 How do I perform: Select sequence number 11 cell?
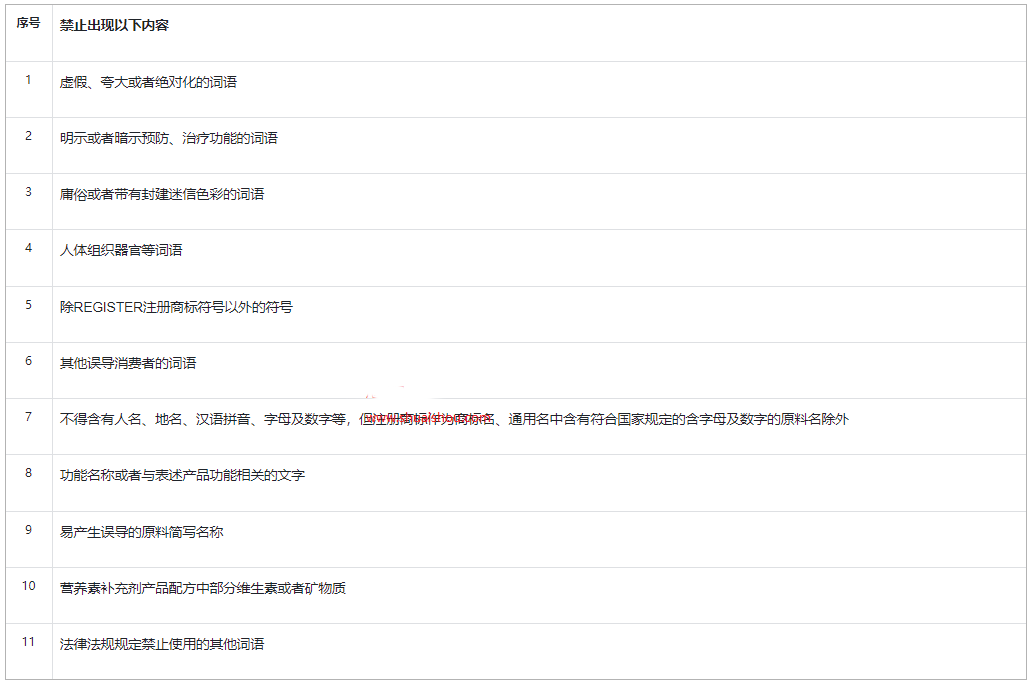pos(28,641)
